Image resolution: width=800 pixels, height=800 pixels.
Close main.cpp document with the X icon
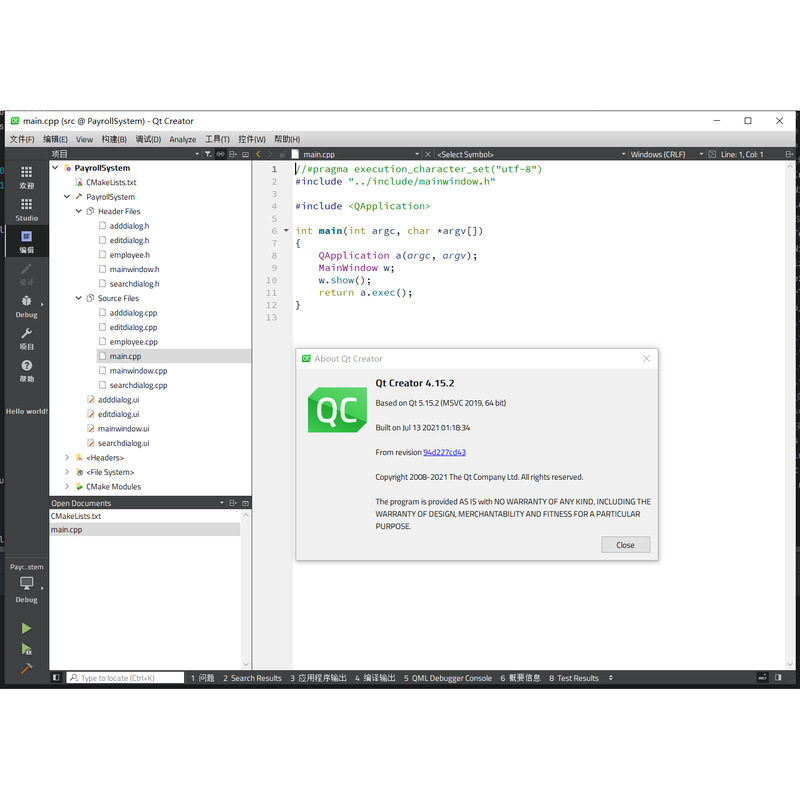click(428, 154)
